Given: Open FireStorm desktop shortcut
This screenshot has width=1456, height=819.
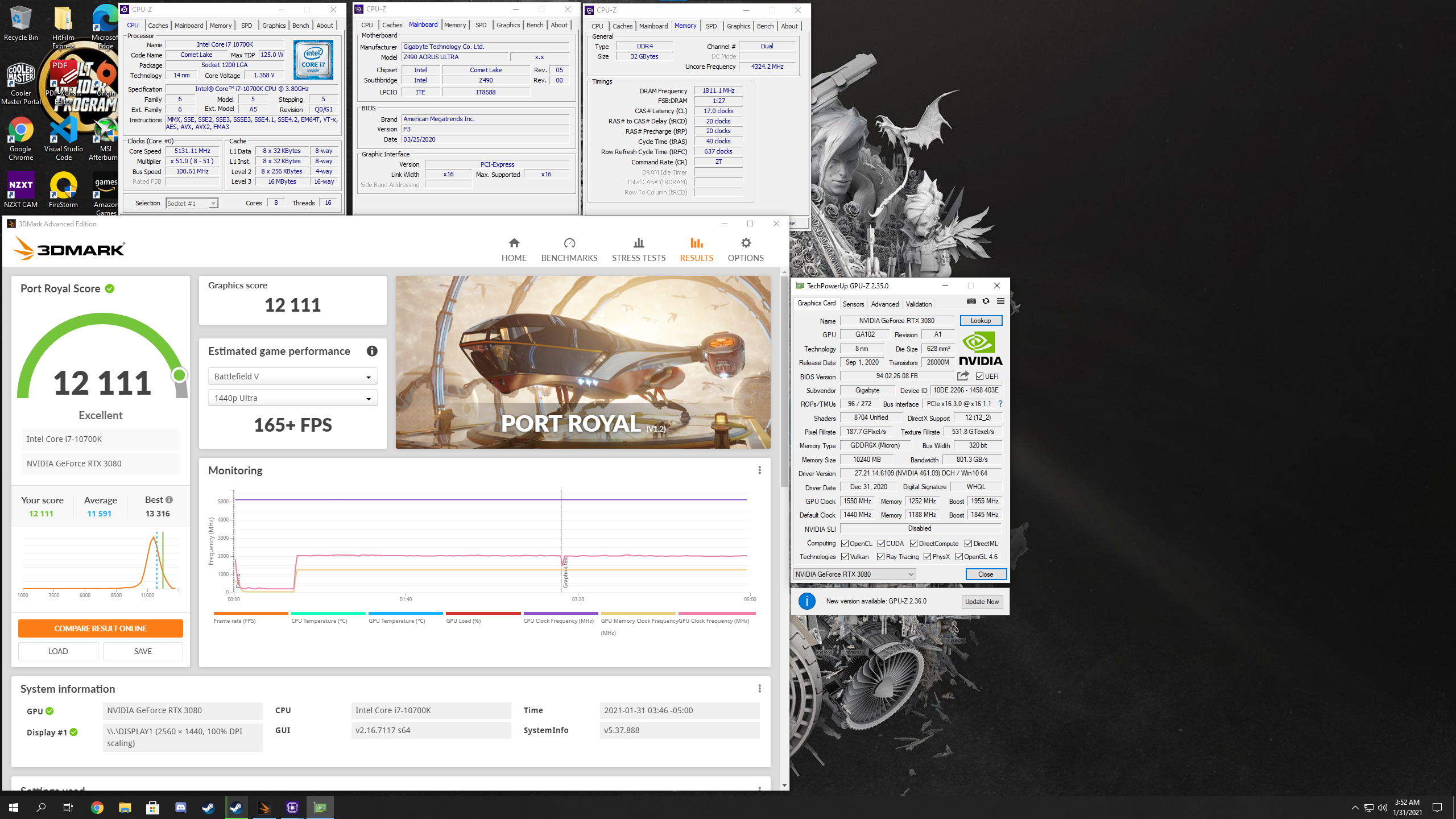Looking at the screenshot, I should (63, 191).
